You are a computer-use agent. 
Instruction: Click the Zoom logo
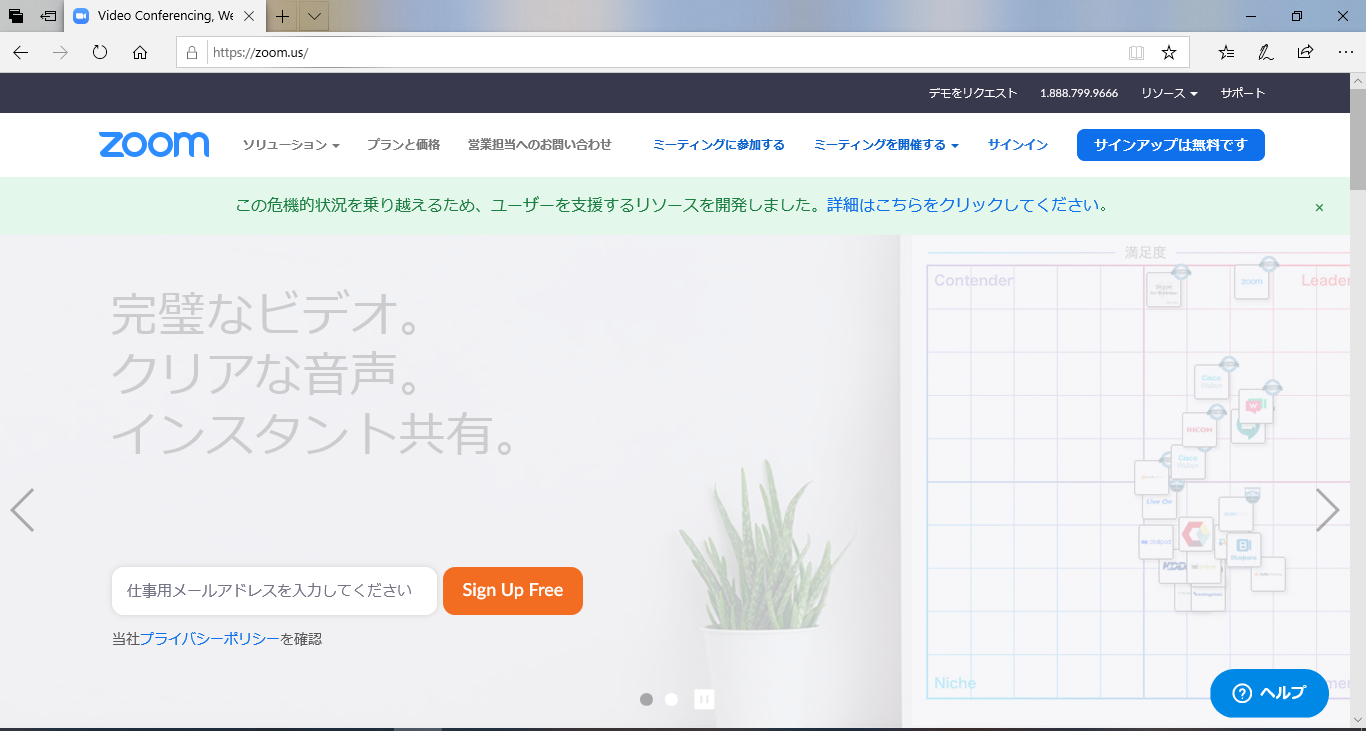click(154, 145)
